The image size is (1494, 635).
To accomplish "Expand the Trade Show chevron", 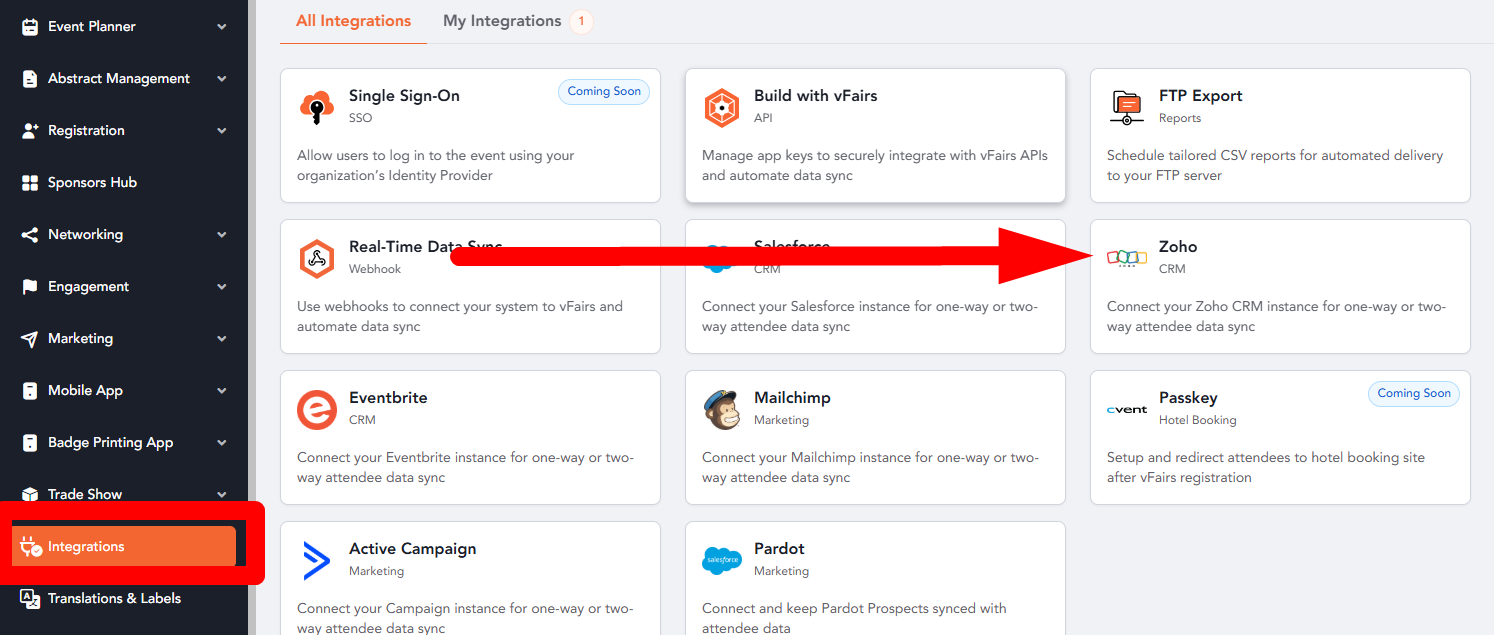I will point(221,495).
